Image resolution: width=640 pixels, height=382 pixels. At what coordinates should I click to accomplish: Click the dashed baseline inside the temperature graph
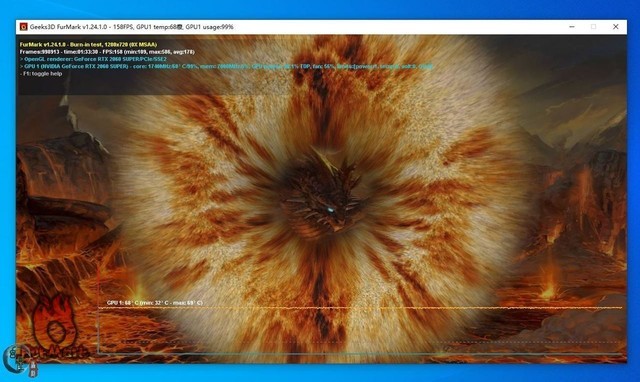(x=360, y=342)
